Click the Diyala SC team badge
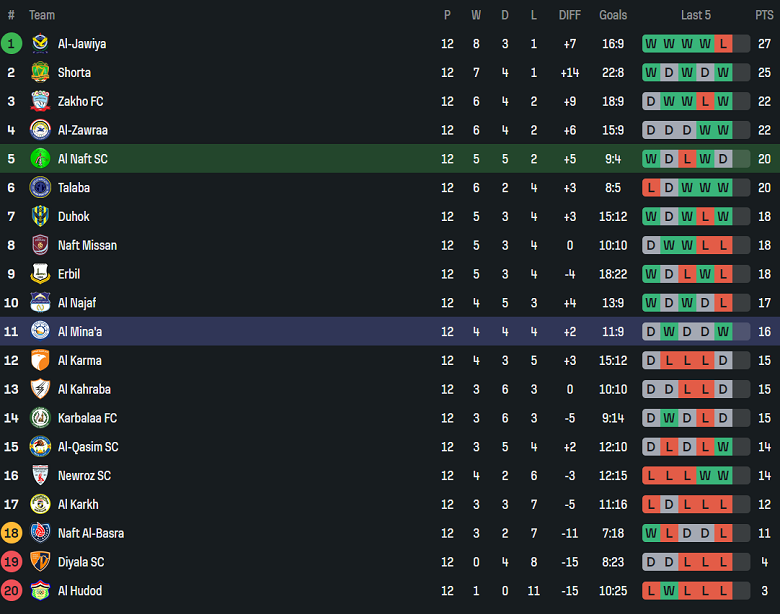Viewport: 780px width, 614px height. pos(40,562)
